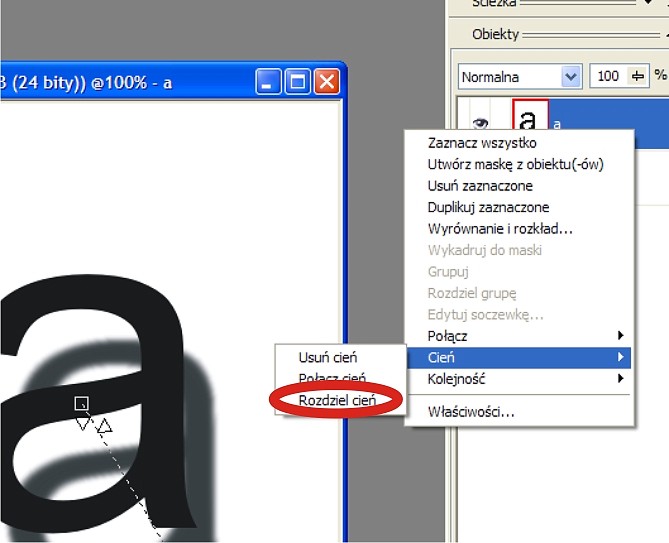This screenshot has width=669, height=543.
Task: Open the opacity slider popup button
Action: pyautogui.click(x=637, y=77)
